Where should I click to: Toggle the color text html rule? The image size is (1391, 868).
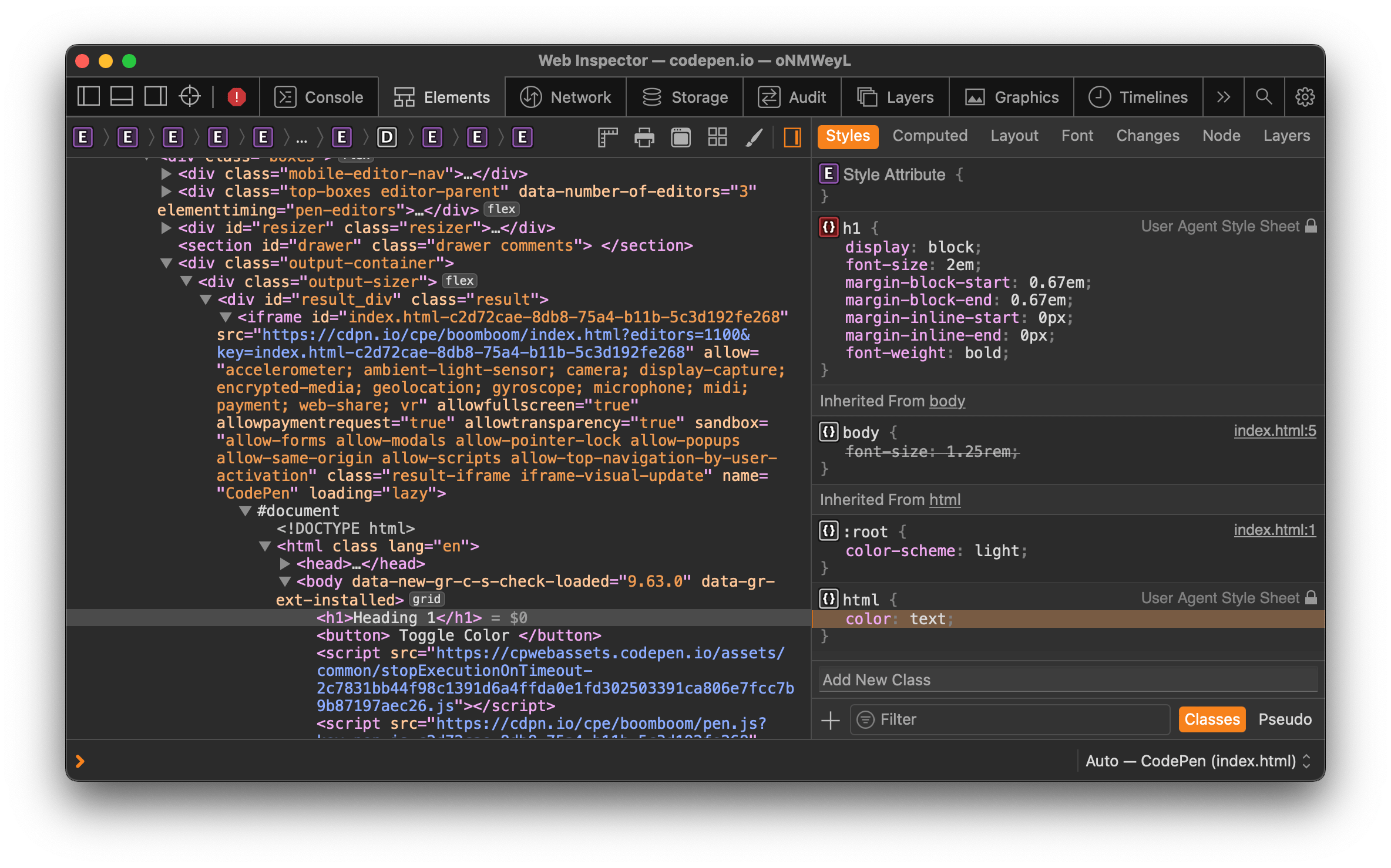tap(830, 618)
